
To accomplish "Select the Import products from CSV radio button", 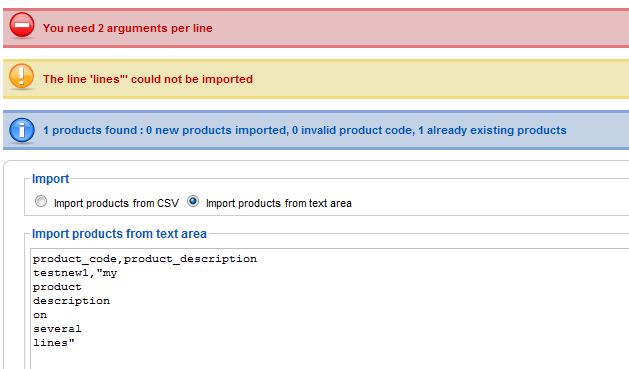I will point(41,201).
